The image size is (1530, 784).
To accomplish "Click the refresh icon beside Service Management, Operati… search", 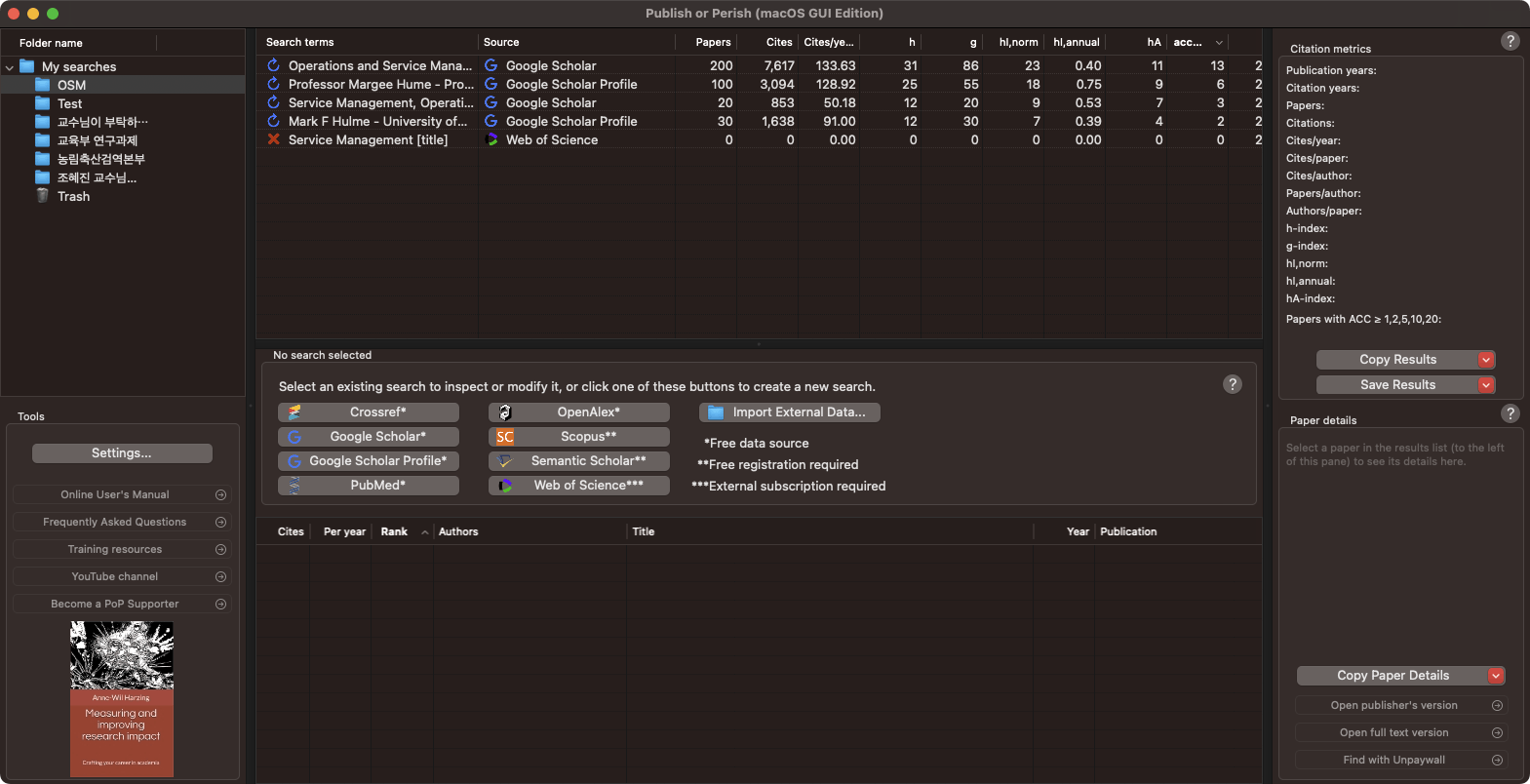I will pos(274,102).
